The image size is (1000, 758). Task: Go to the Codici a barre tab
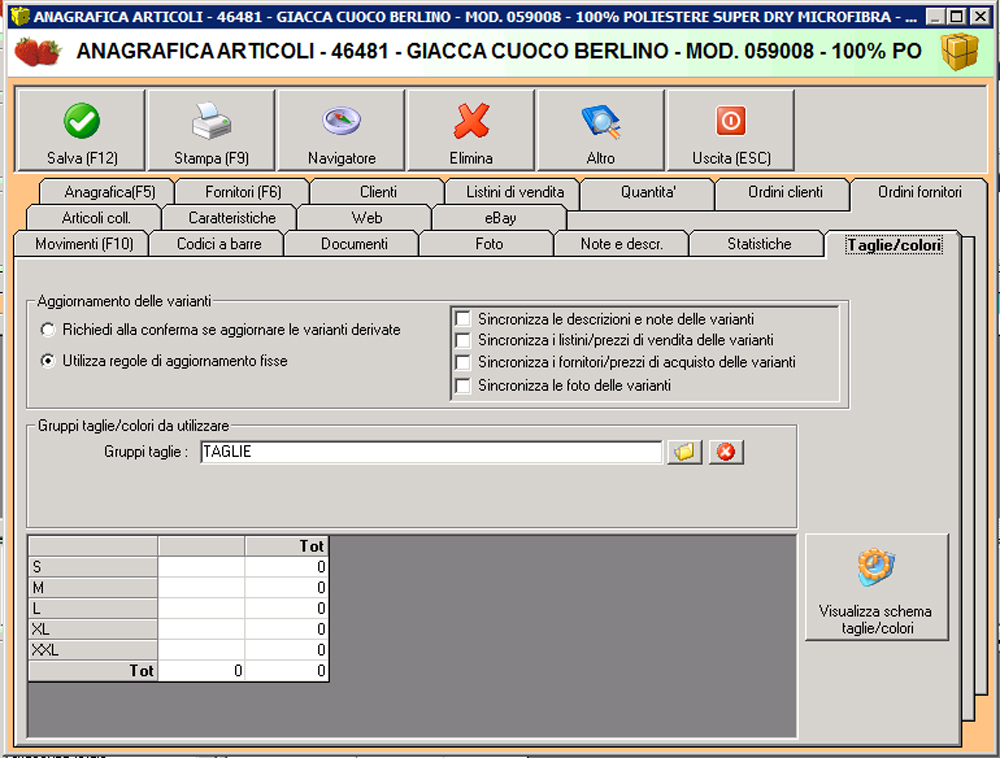click(216, 244)
